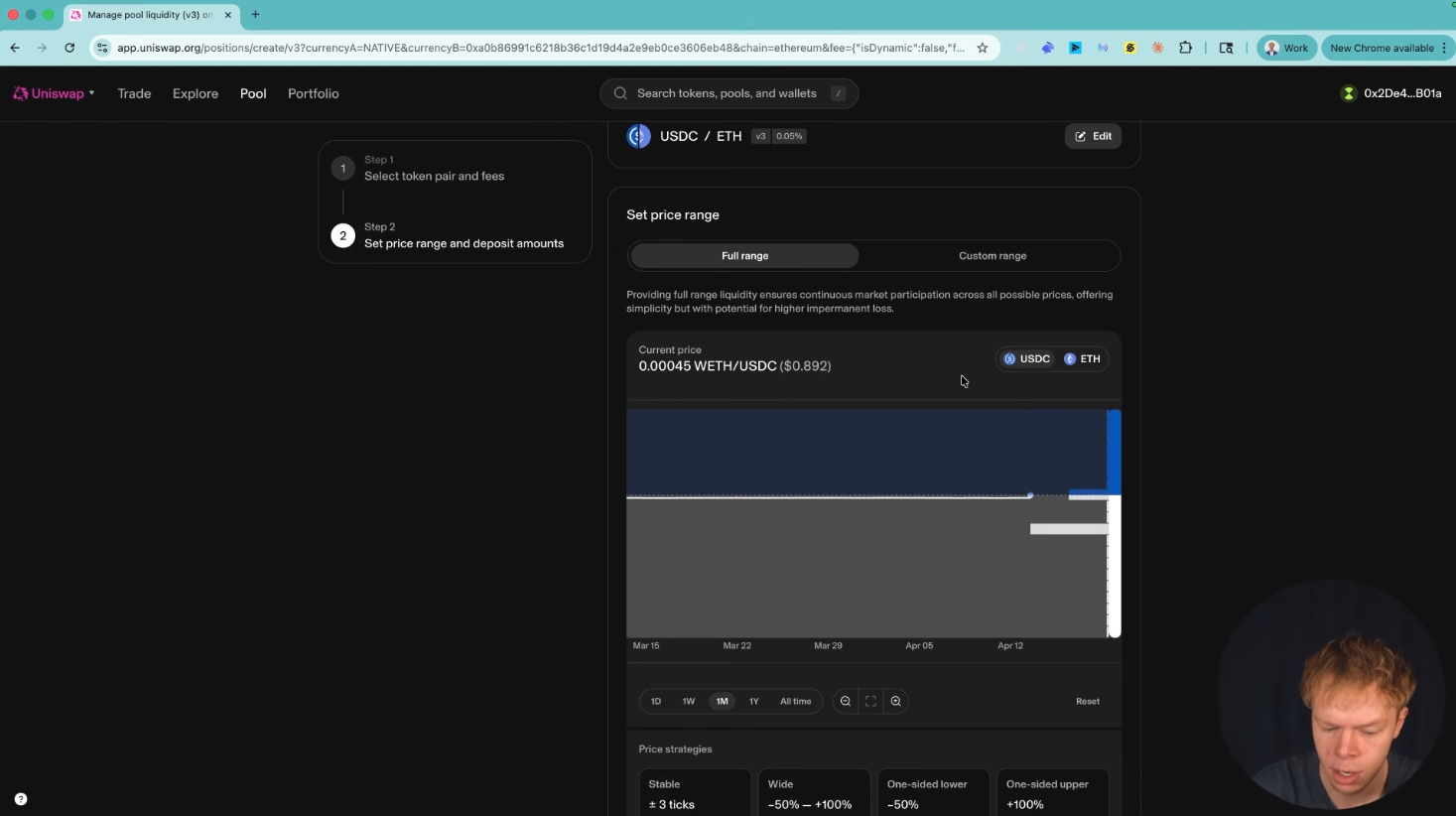
Task: Choose the Stable ± 3 ticks strategy
Action: tap(695, 794)
